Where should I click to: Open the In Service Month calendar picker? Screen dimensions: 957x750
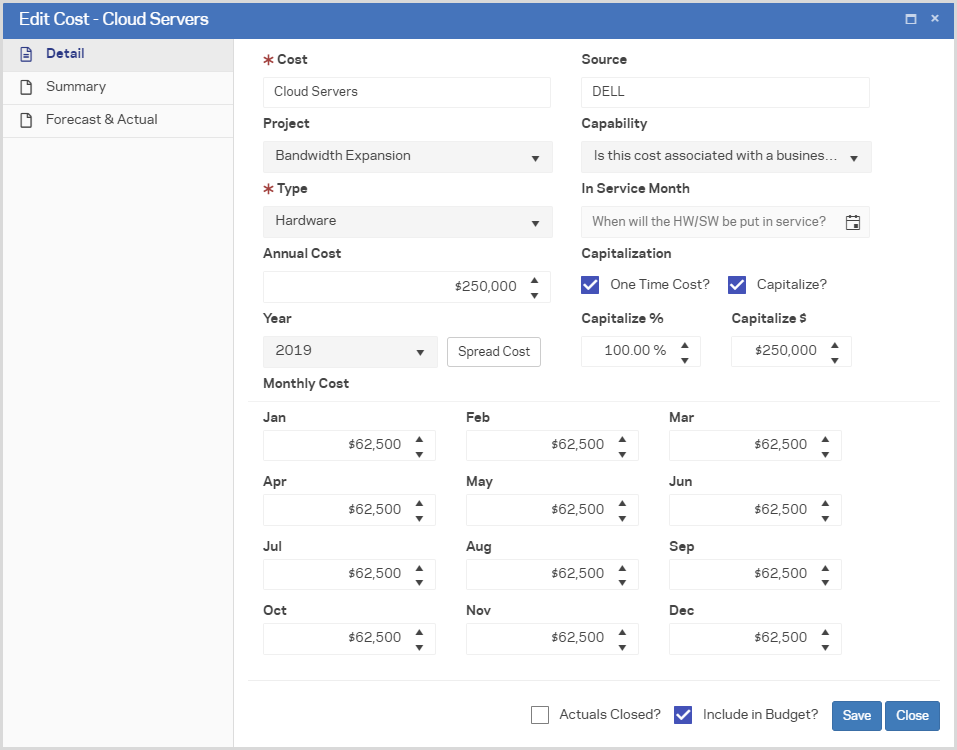tap(853, 222)
